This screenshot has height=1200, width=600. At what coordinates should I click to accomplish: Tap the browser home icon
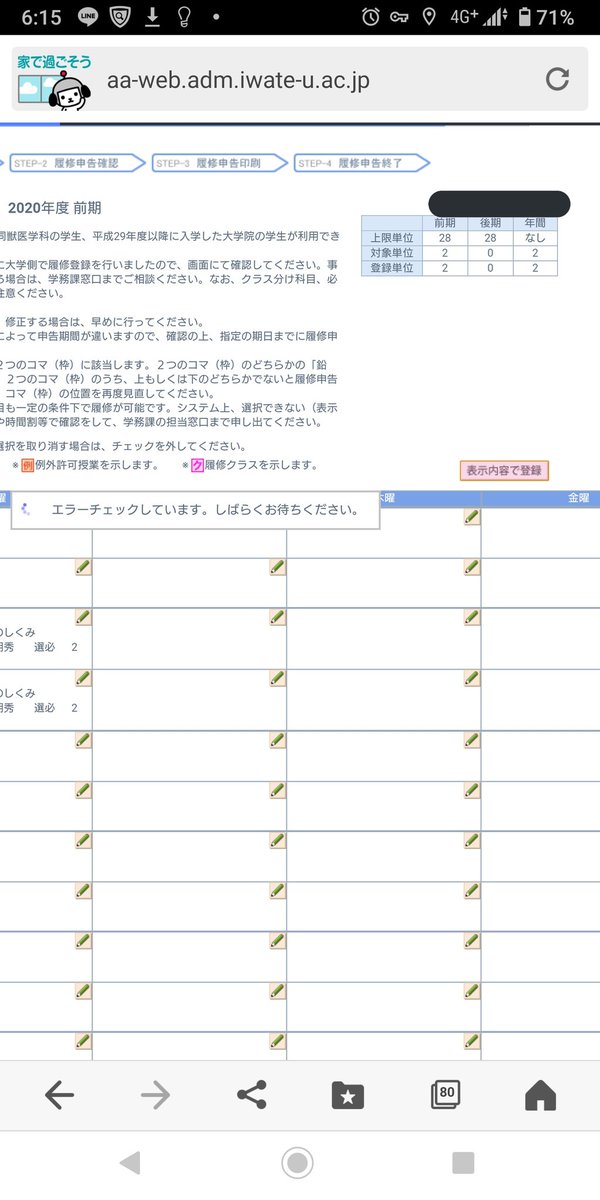click(x=540, y=1096)
